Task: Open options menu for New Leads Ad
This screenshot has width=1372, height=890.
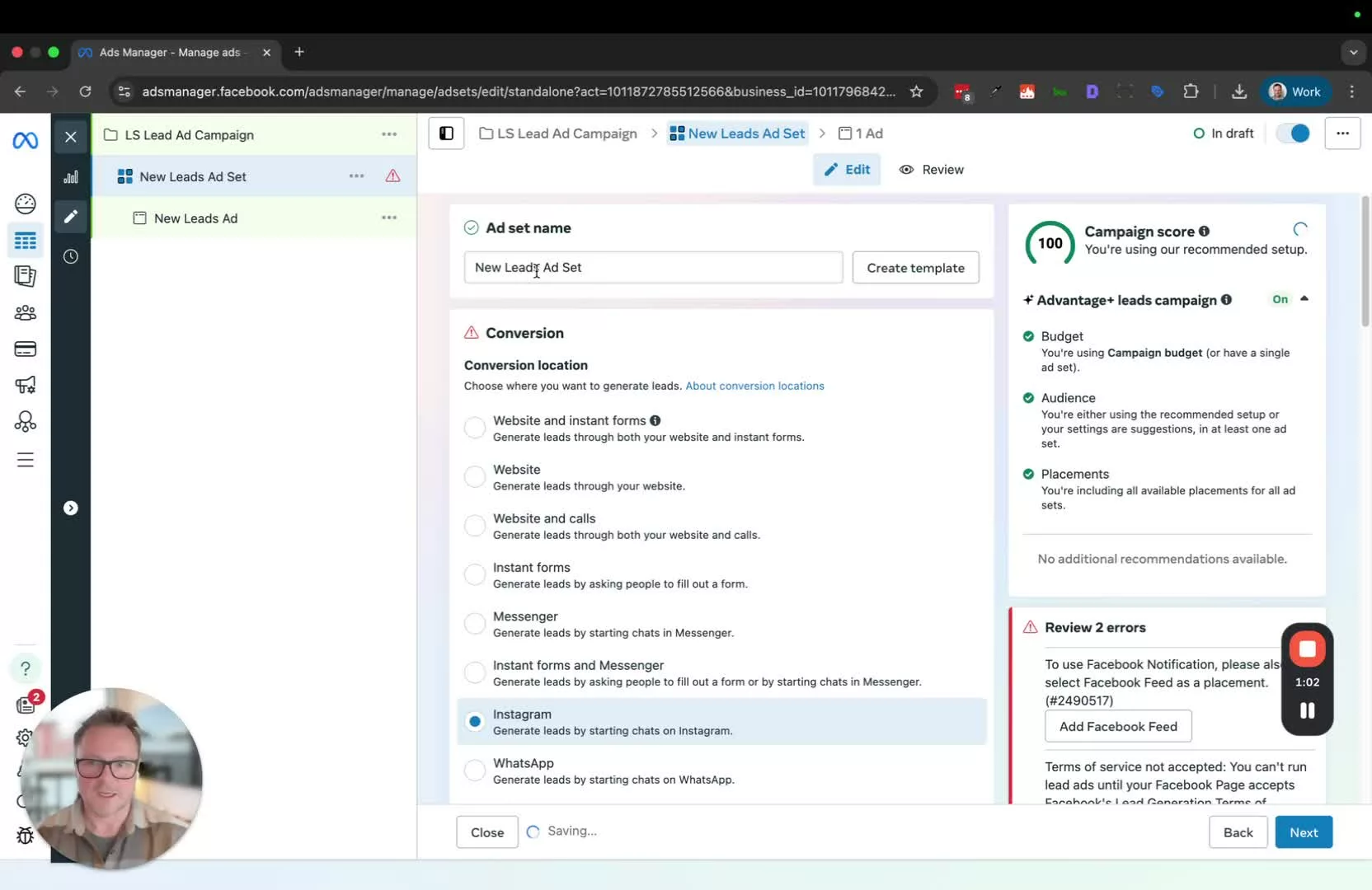Action: 389,218
